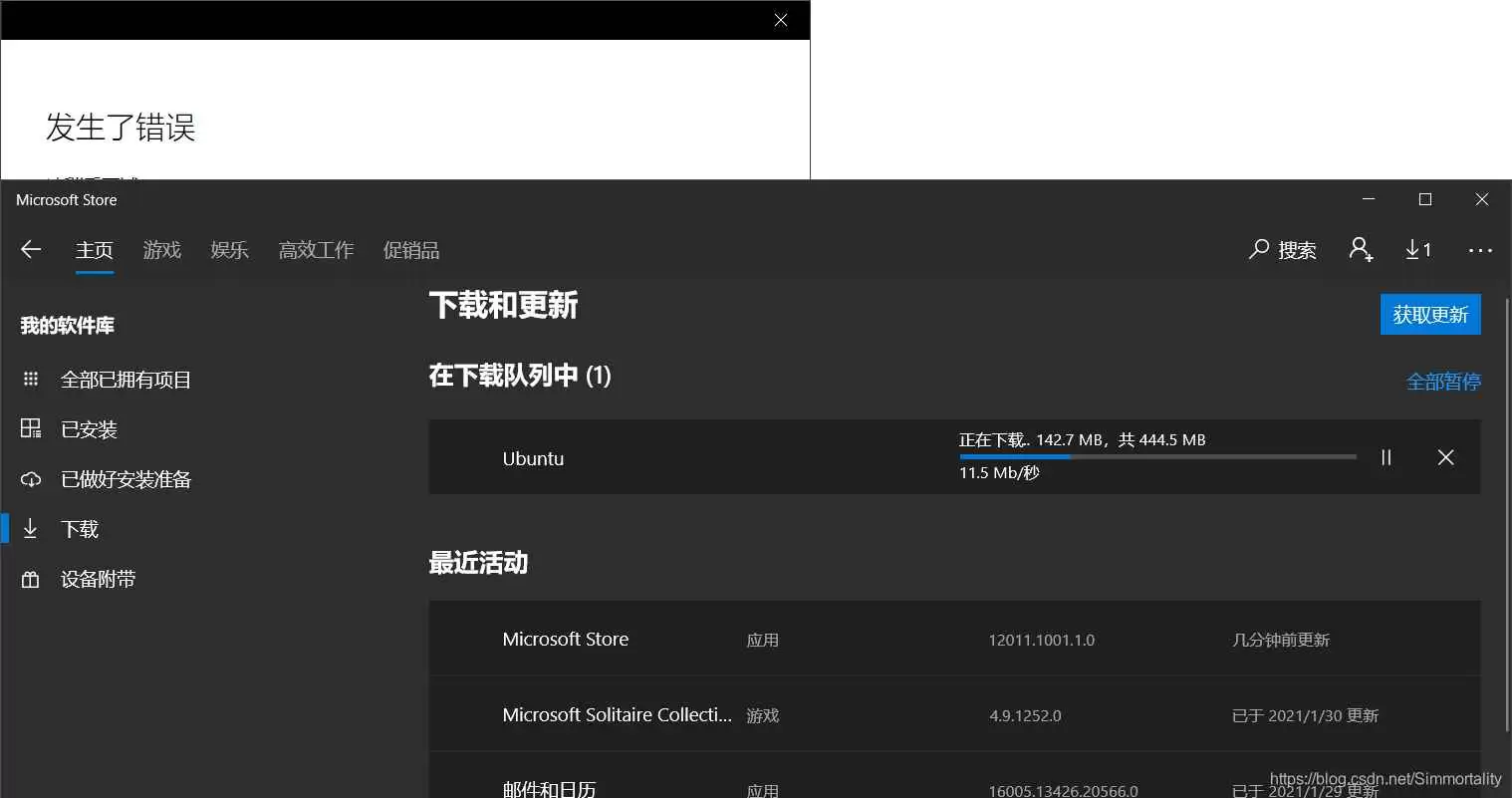Cancel the Ubuntu download

point(1445,457)
